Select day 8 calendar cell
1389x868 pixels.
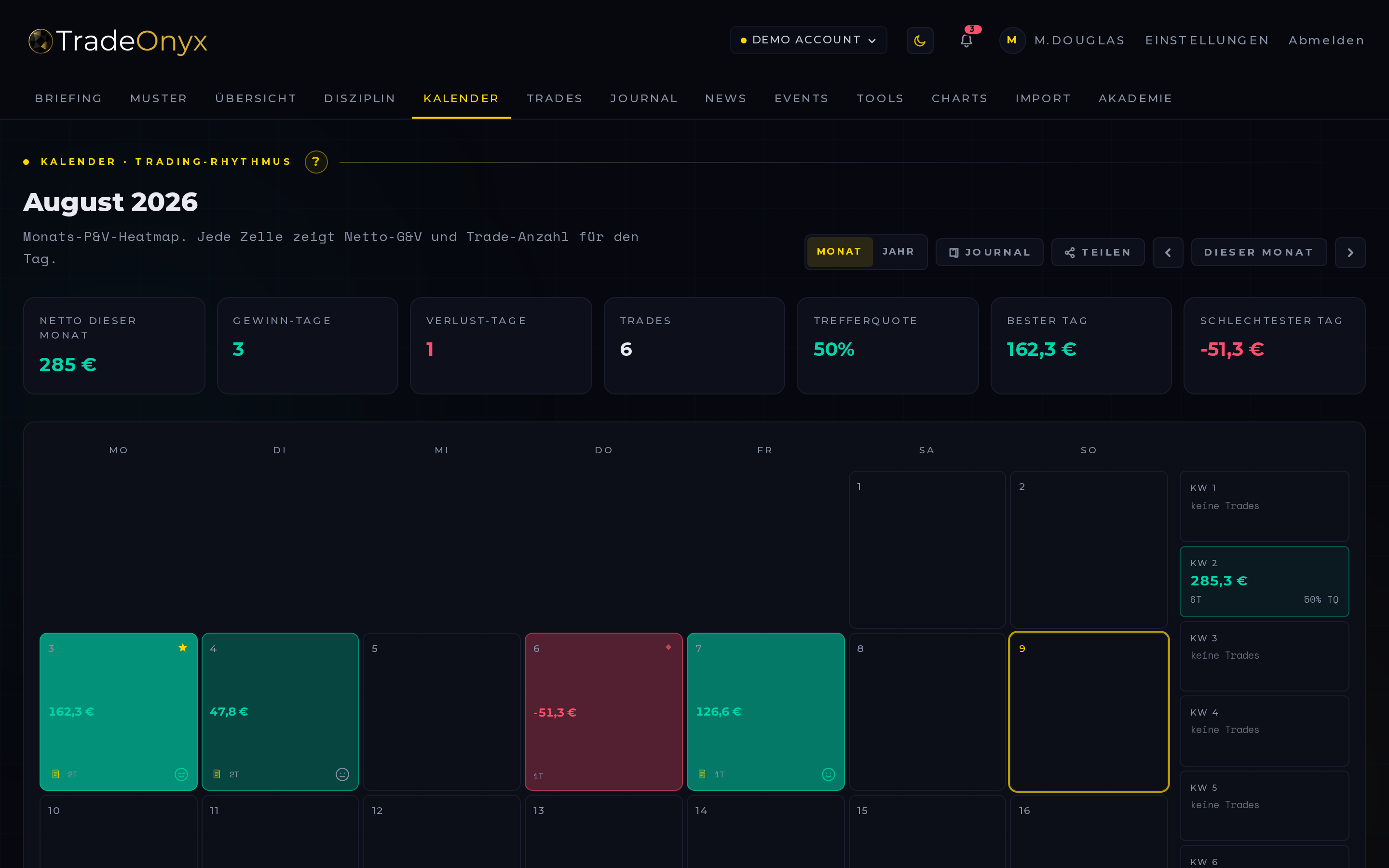click(x=927, y=711)
